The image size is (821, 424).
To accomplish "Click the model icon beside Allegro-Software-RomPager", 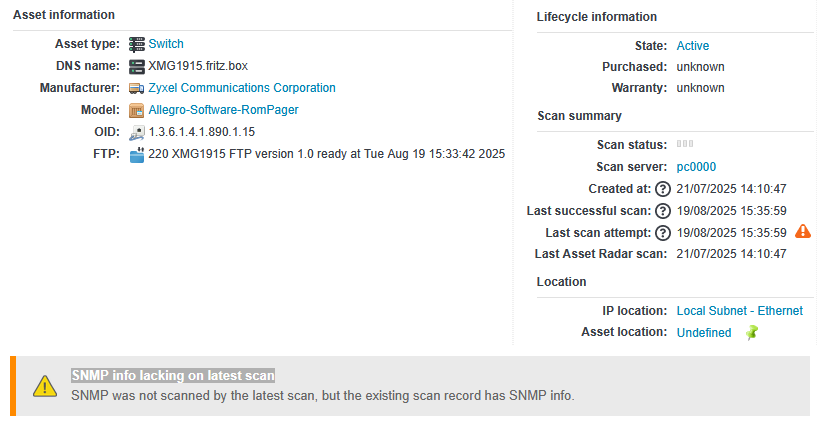I will [x=137, y=110].
